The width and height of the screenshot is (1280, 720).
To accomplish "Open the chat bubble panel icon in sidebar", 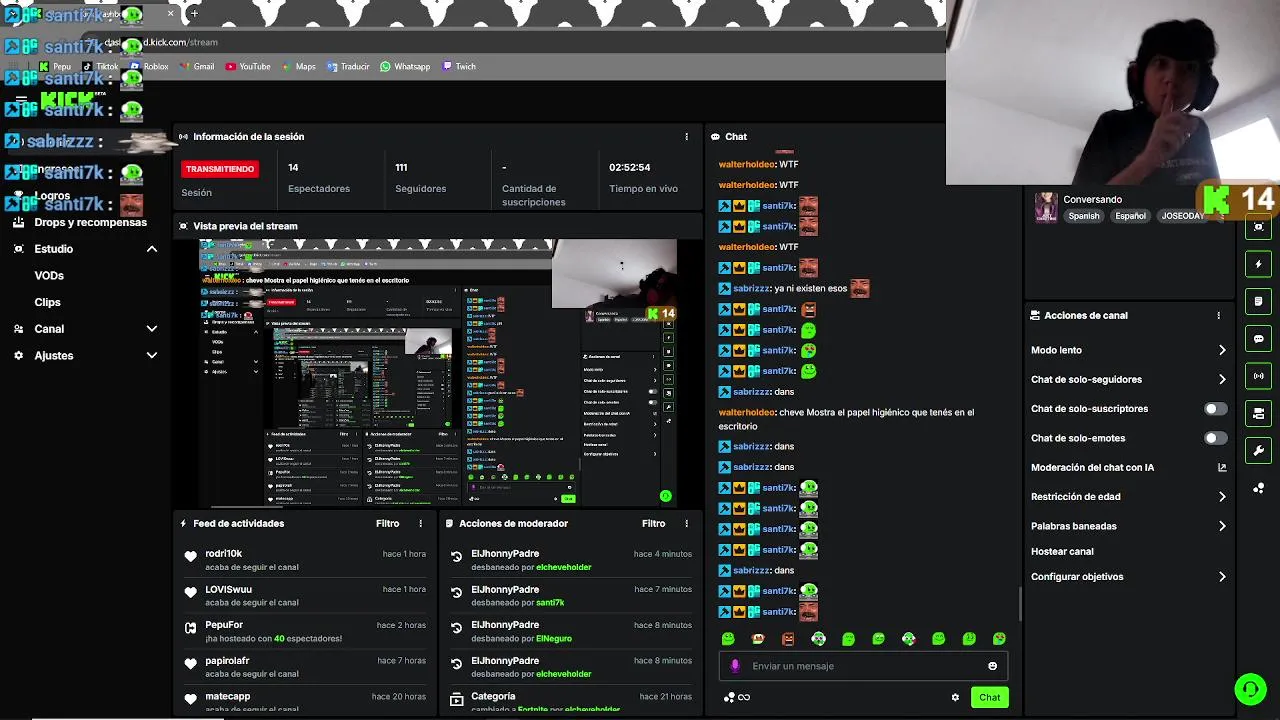I will 1258,339.
